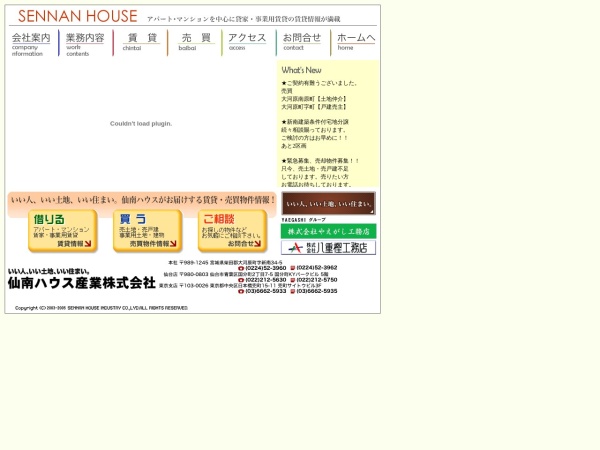Screen dimensions: 600x450
Task: Click Tokyo phone icon (03)6662-5933
Action: [241, 292]
